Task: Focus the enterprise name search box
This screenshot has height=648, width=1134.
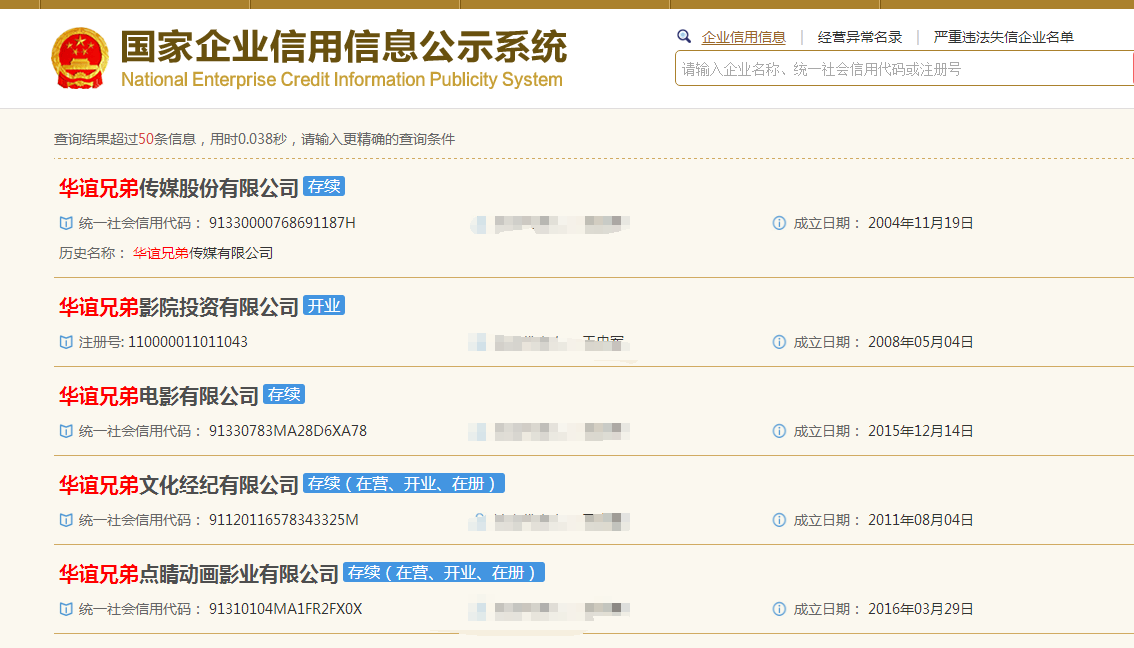Action: (x=904, y=69)
